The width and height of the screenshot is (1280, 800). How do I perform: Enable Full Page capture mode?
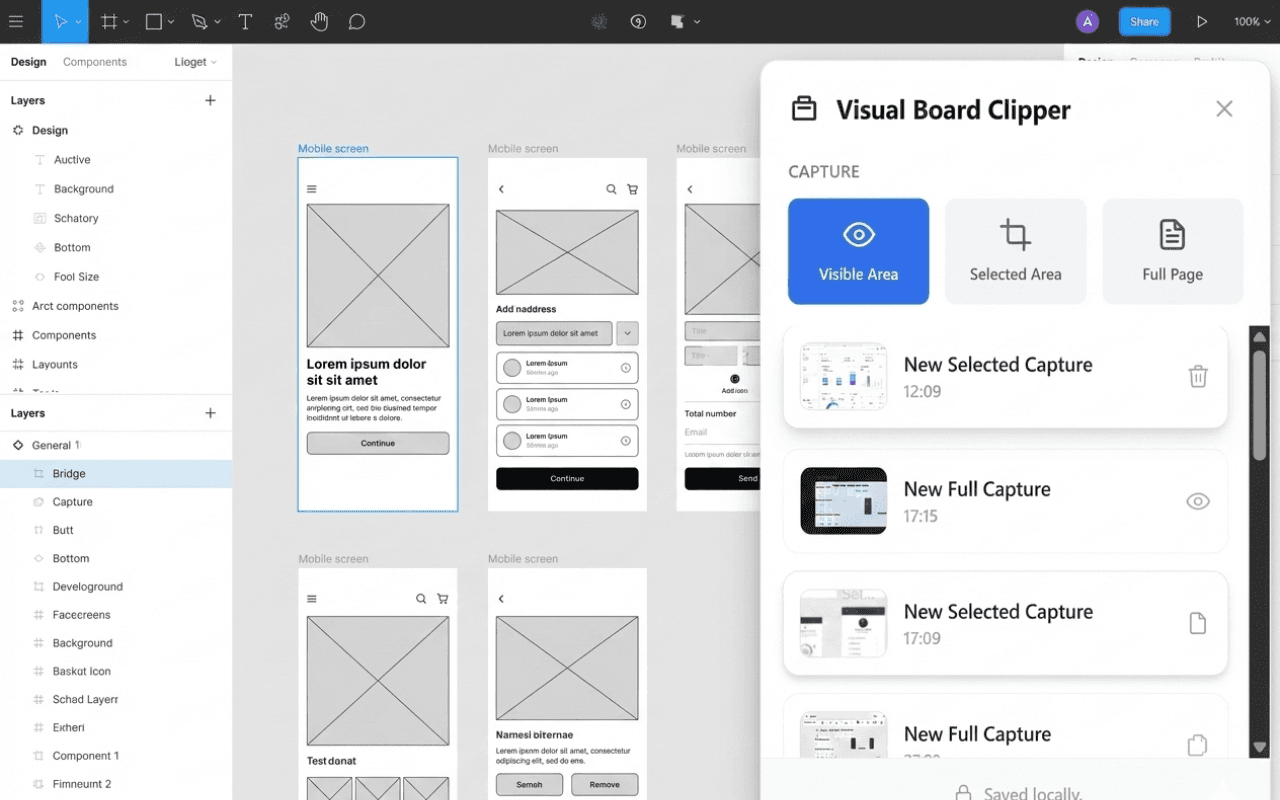(1172, 250)
